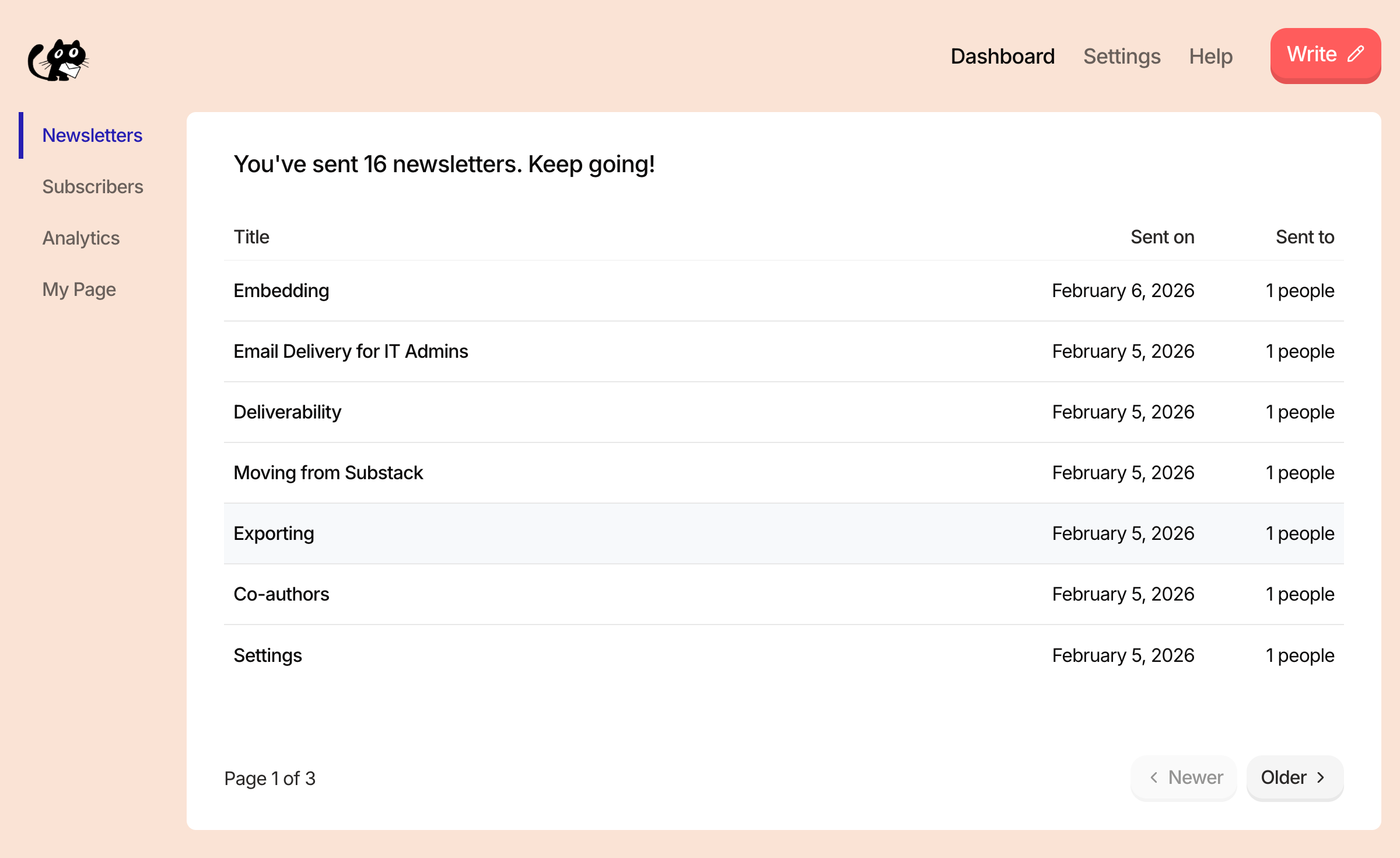Screen dimensions: 1400x858
Task: Open My Page in the sidebar
Action: [x=79, y=290]
